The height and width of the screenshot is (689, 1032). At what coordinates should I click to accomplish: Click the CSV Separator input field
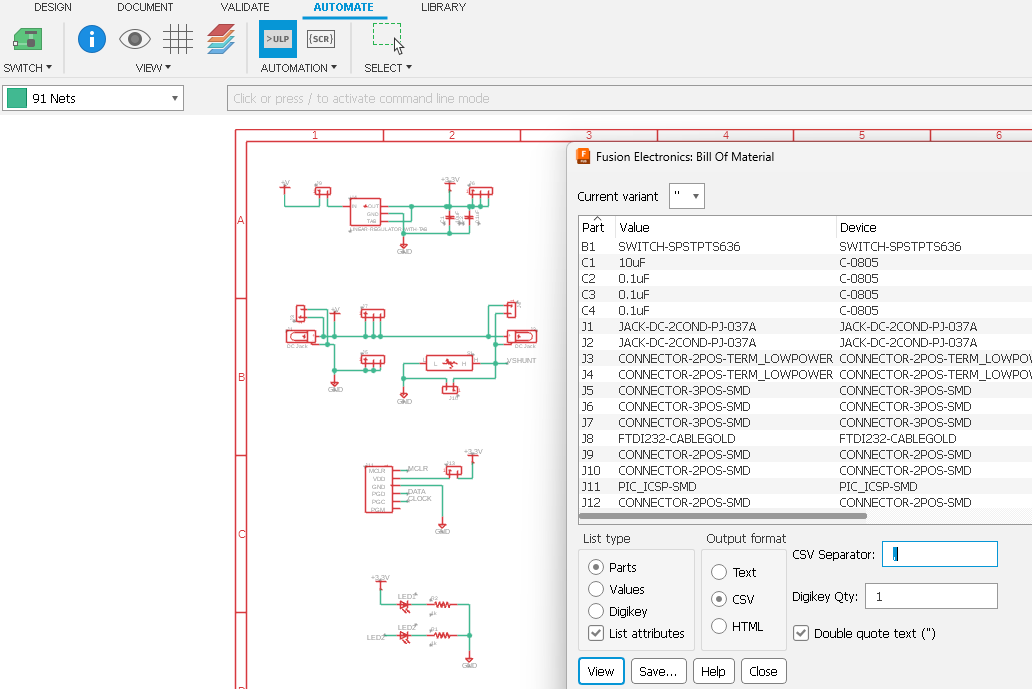(x=940, y=554)
